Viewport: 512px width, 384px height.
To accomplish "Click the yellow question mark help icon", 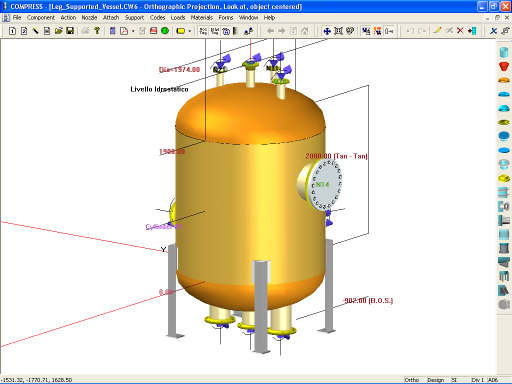I will coord(97,31).
